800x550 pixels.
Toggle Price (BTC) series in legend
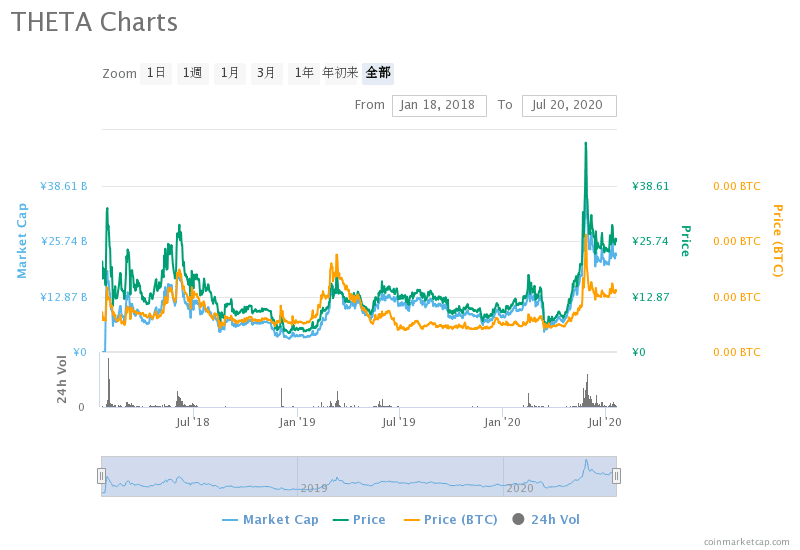(x=451, y=520)
